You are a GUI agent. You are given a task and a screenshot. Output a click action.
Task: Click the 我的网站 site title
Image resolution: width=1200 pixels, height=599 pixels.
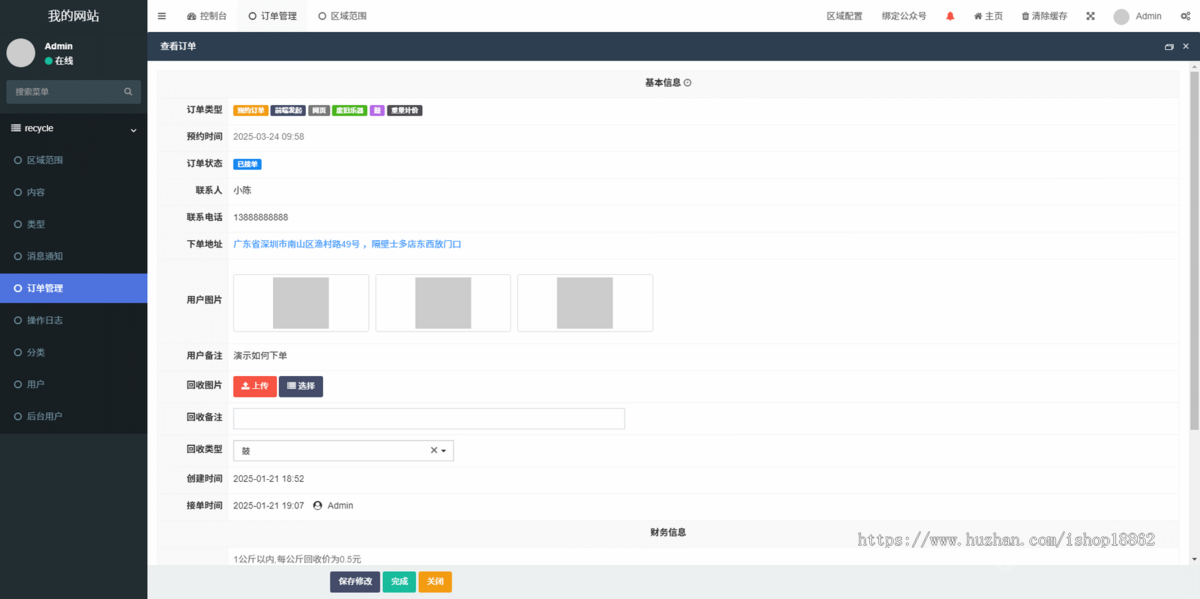pyautogui.click(x=73, y=16)
